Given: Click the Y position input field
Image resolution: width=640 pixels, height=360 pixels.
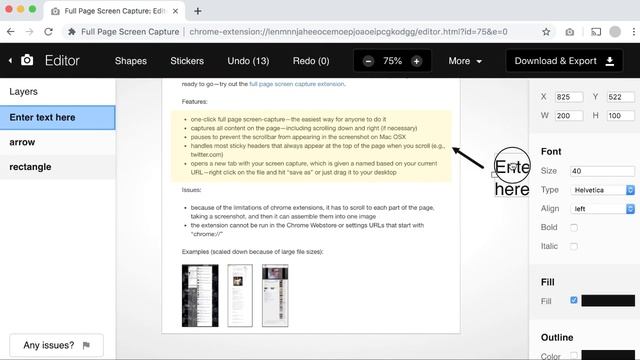Looking at the screenshot, I should (620, 97).
